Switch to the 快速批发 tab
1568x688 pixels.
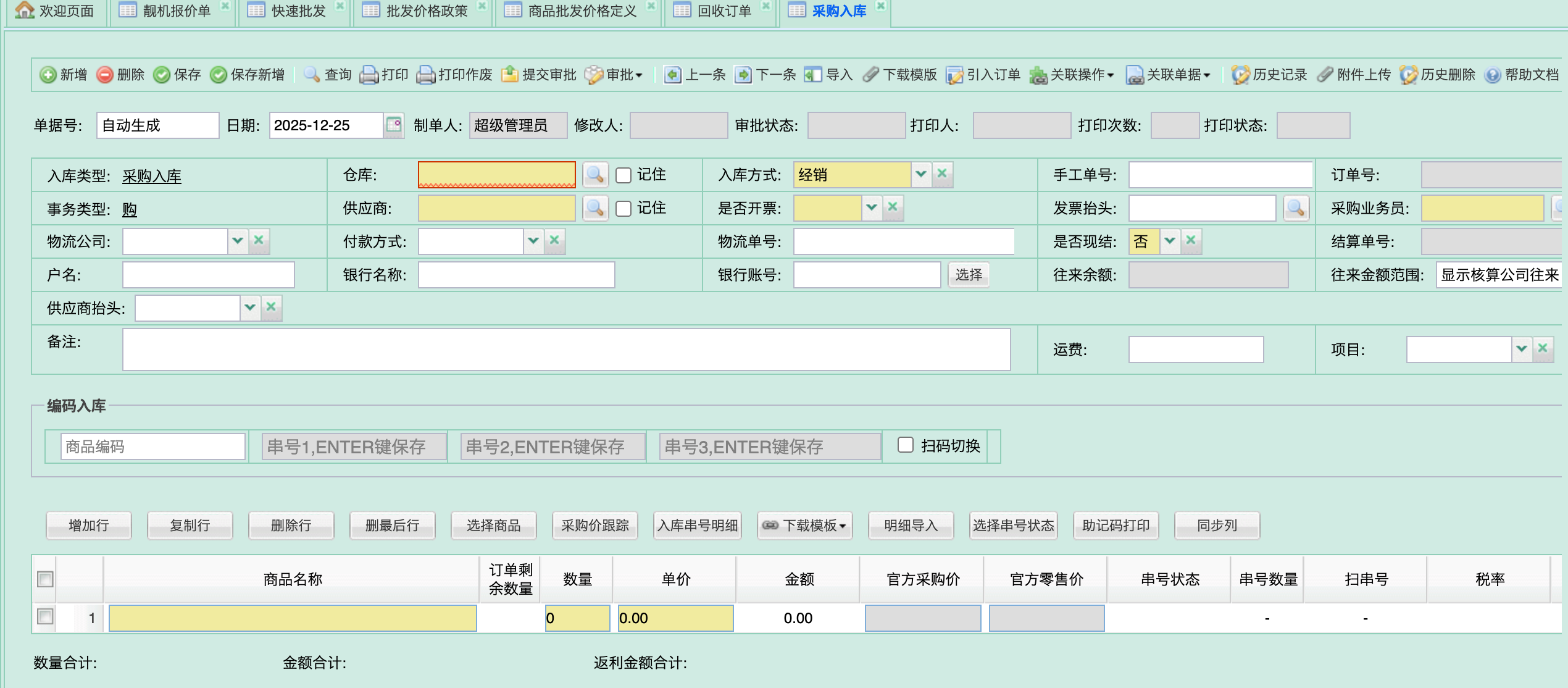298,10
